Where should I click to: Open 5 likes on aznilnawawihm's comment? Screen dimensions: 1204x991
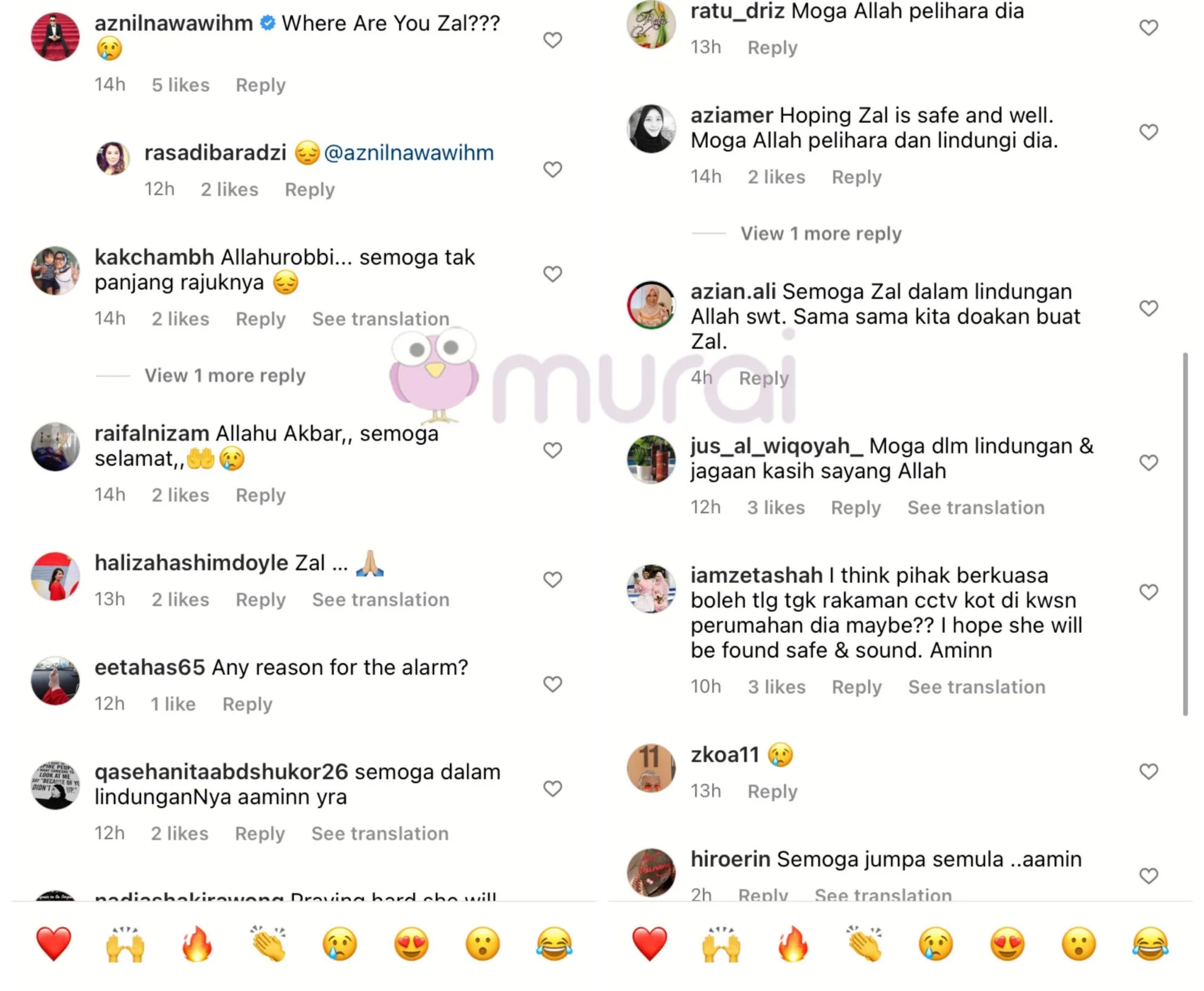(181, 85)
